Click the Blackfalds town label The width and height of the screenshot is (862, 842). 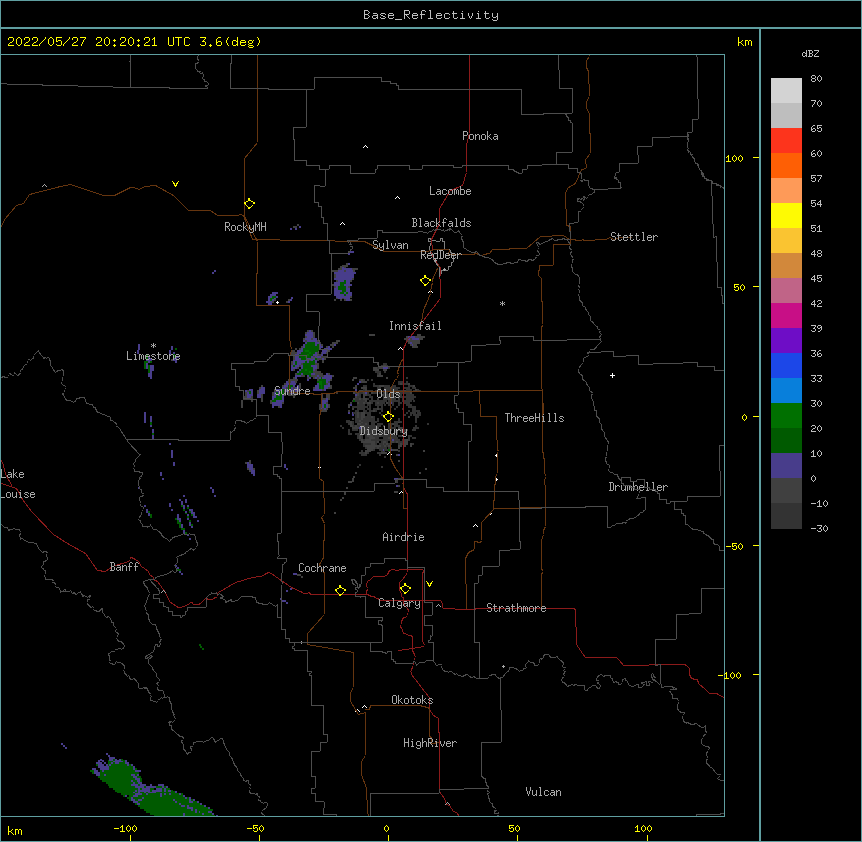441,223
